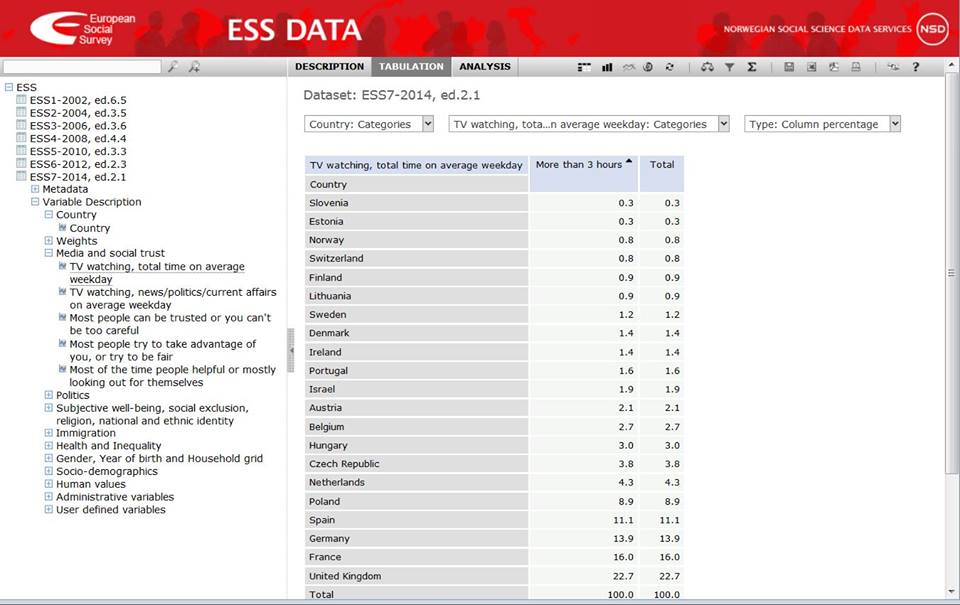Expand the Immigration node

click(x=48, y=432)
